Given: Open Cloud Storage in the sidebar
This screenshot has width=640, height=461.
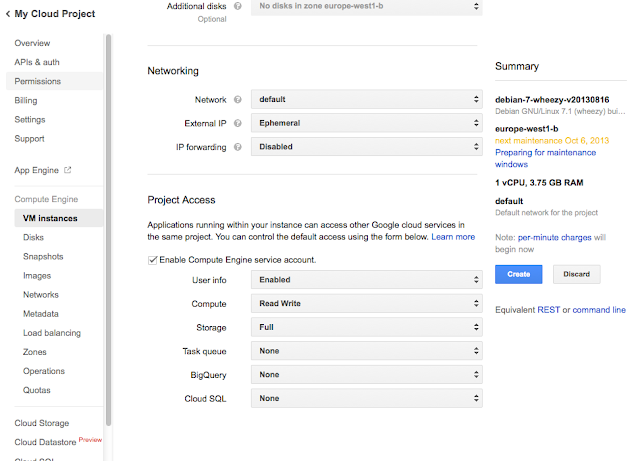Looking at the screenshot, I should pos(42,423).
